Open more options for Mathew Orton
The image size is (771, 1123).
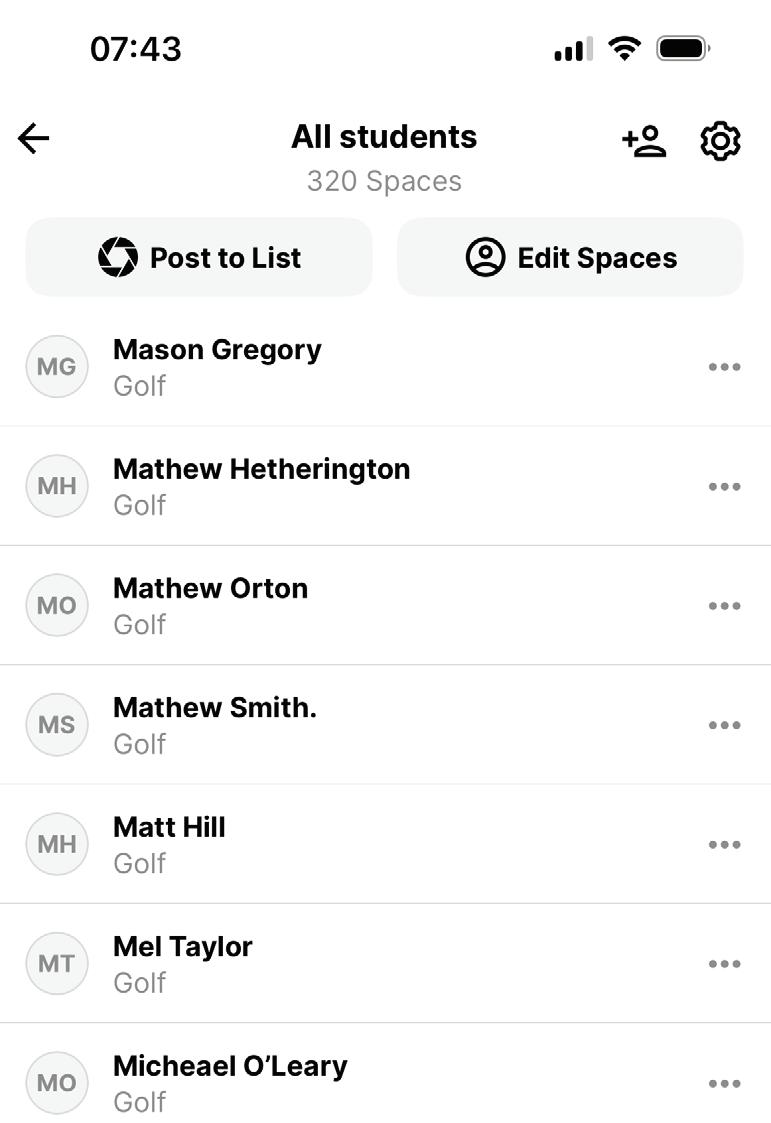(724, 606)
